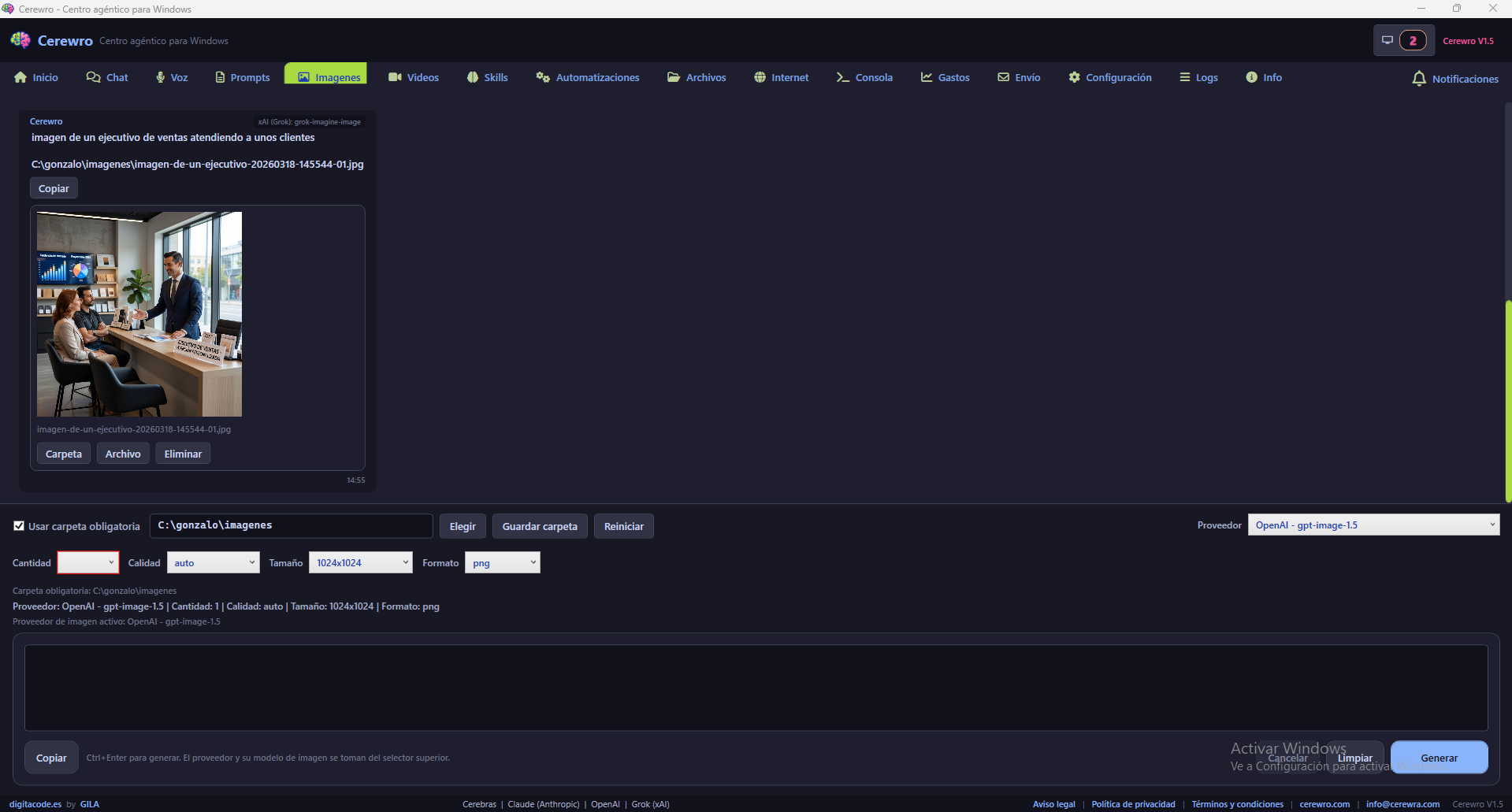This screenshot has width=1512, height=812.
Task: Open the Cantidad dropdown
Action: [x=87, y=562]
